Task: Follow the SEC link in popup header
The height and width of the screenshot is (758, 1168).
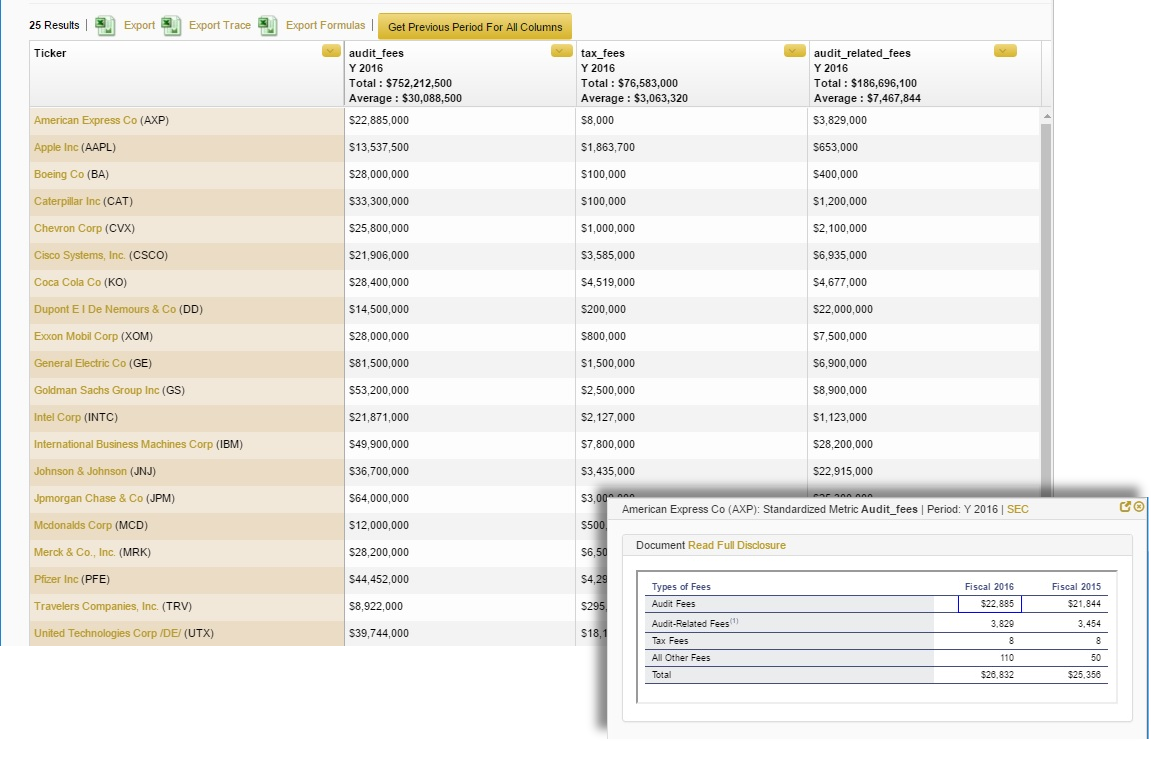Action: tap(1017, 510)
